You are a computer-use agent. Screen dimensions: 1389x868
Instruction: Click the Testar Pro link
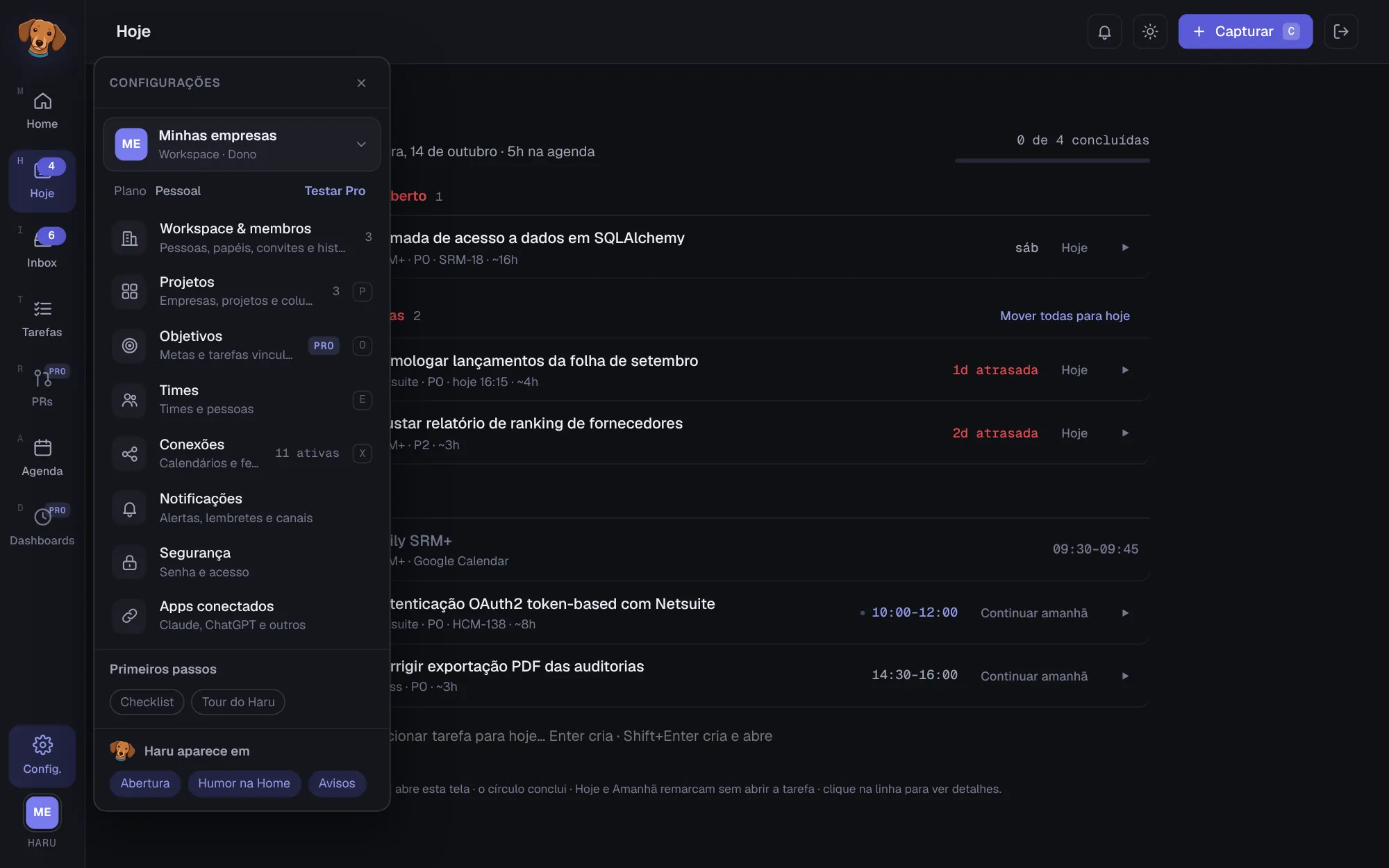pyautogui.click(x=335, y=191)
